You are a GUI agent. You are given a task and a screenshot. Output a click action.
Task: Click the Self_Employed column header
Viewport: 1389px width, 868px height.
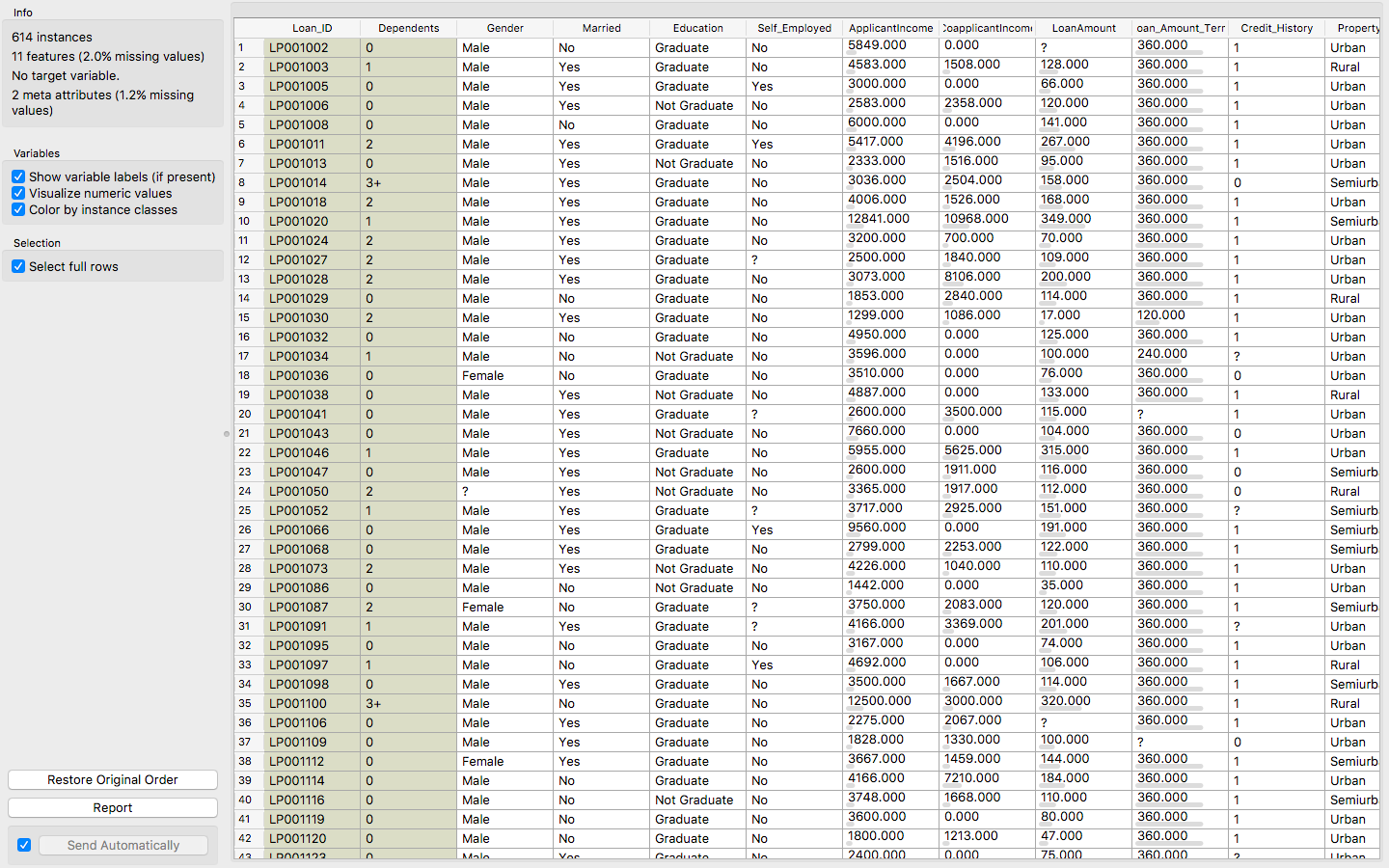(794, 28)
